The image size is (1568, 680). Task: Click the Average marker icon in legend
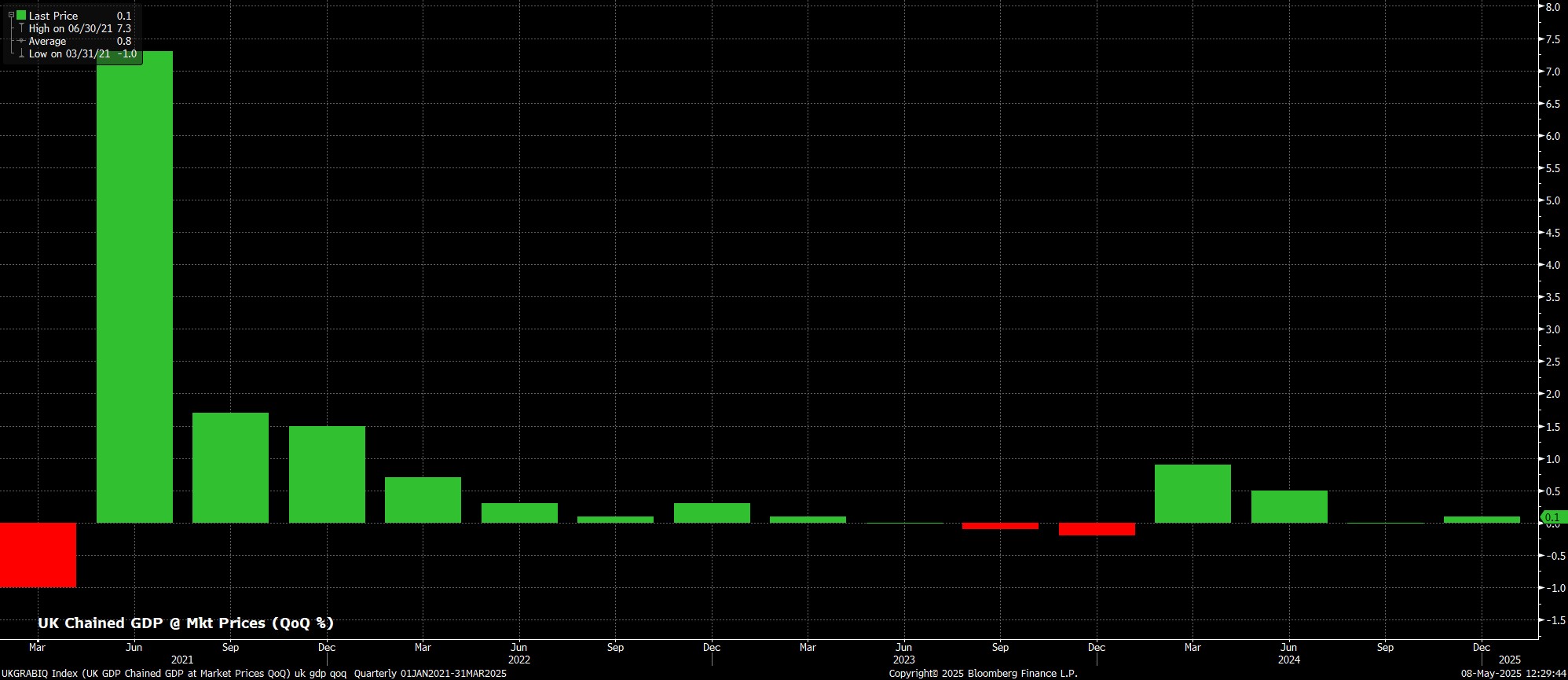pos(21,41)
